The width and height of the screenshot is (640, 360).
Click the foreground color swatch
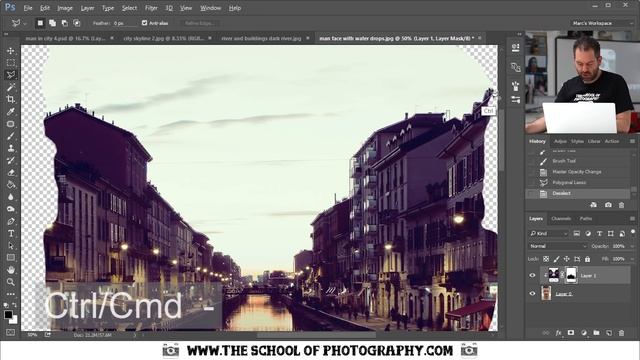click(8, 314)
